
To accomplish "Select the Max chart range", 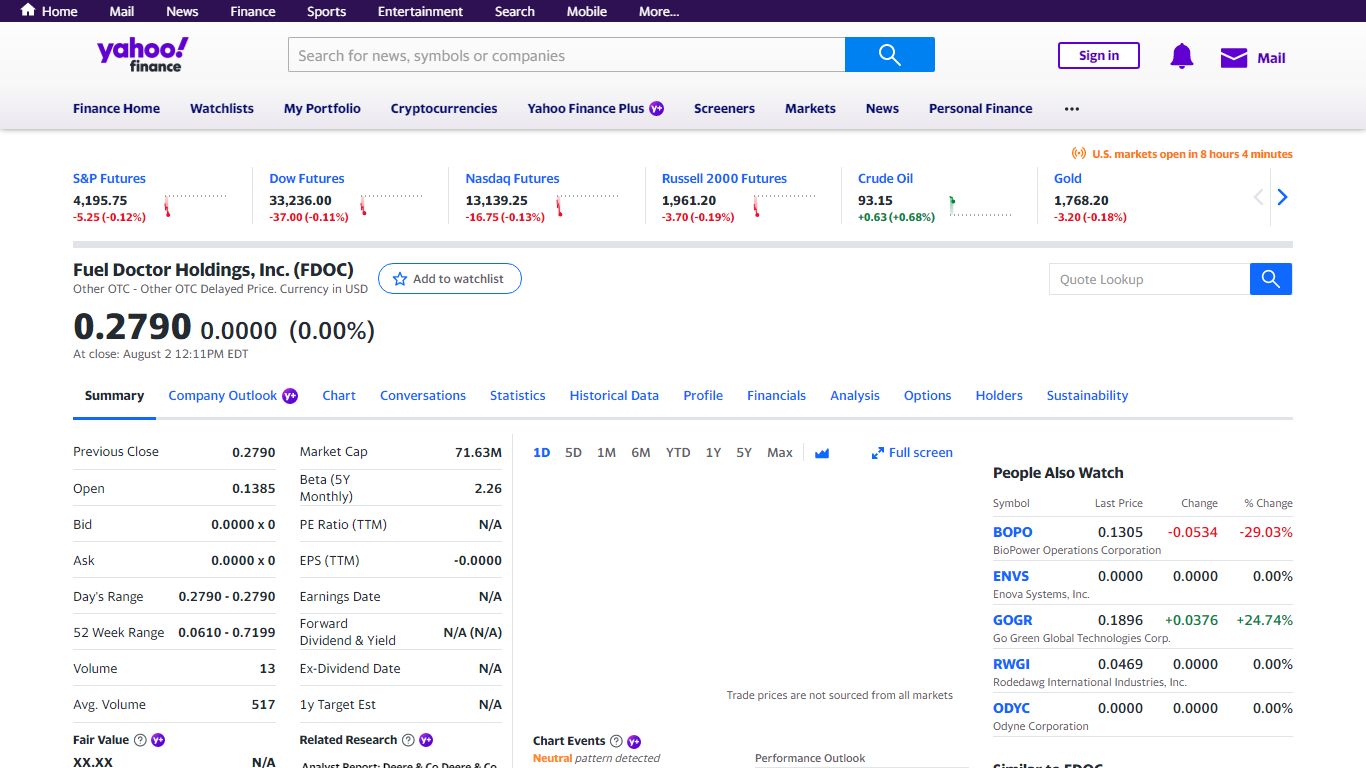I will click(x=780, y=453).
